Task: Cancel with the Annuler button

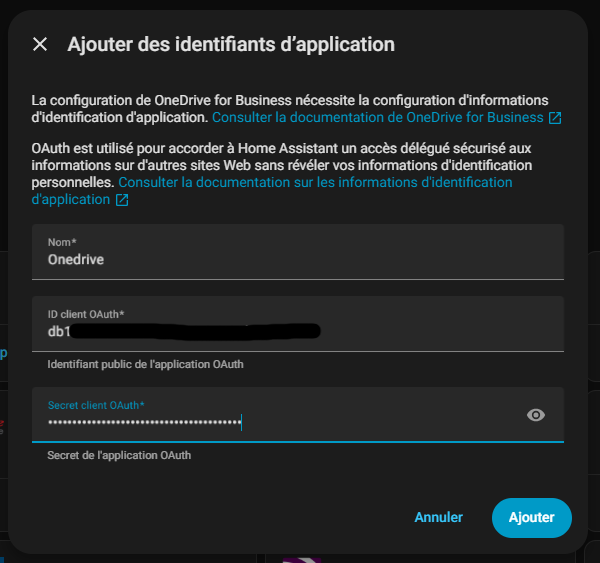Action: point(438,517)
